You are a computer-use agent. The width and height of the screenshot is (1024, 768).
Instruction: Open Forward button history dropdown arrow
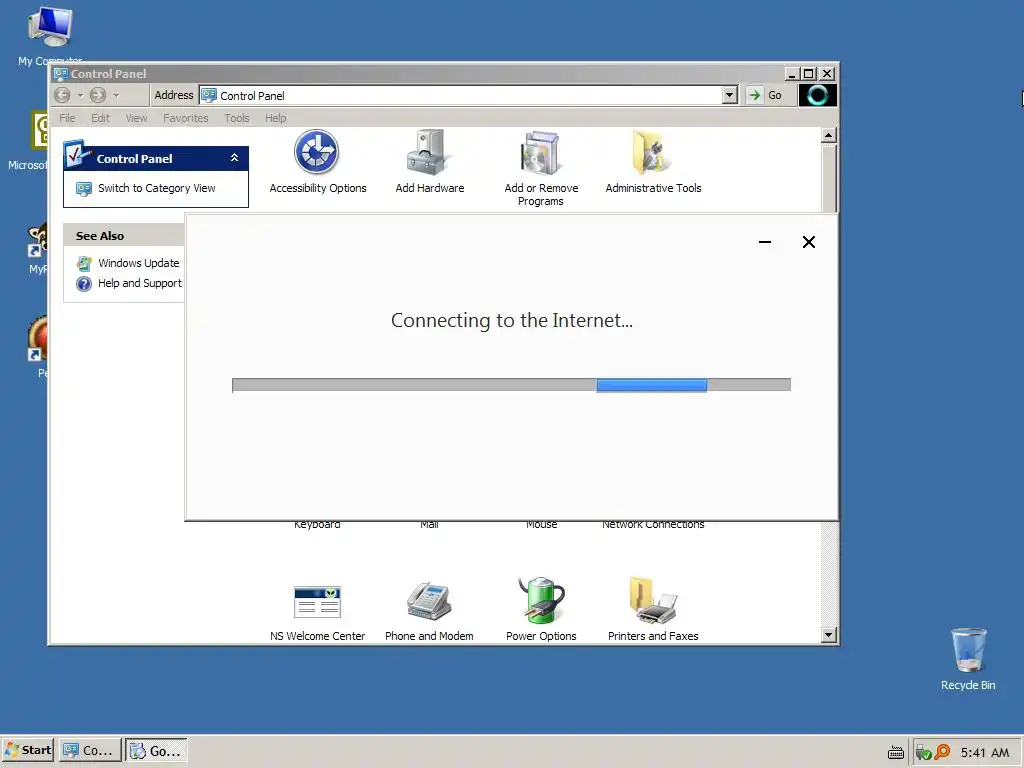(116, 95)
